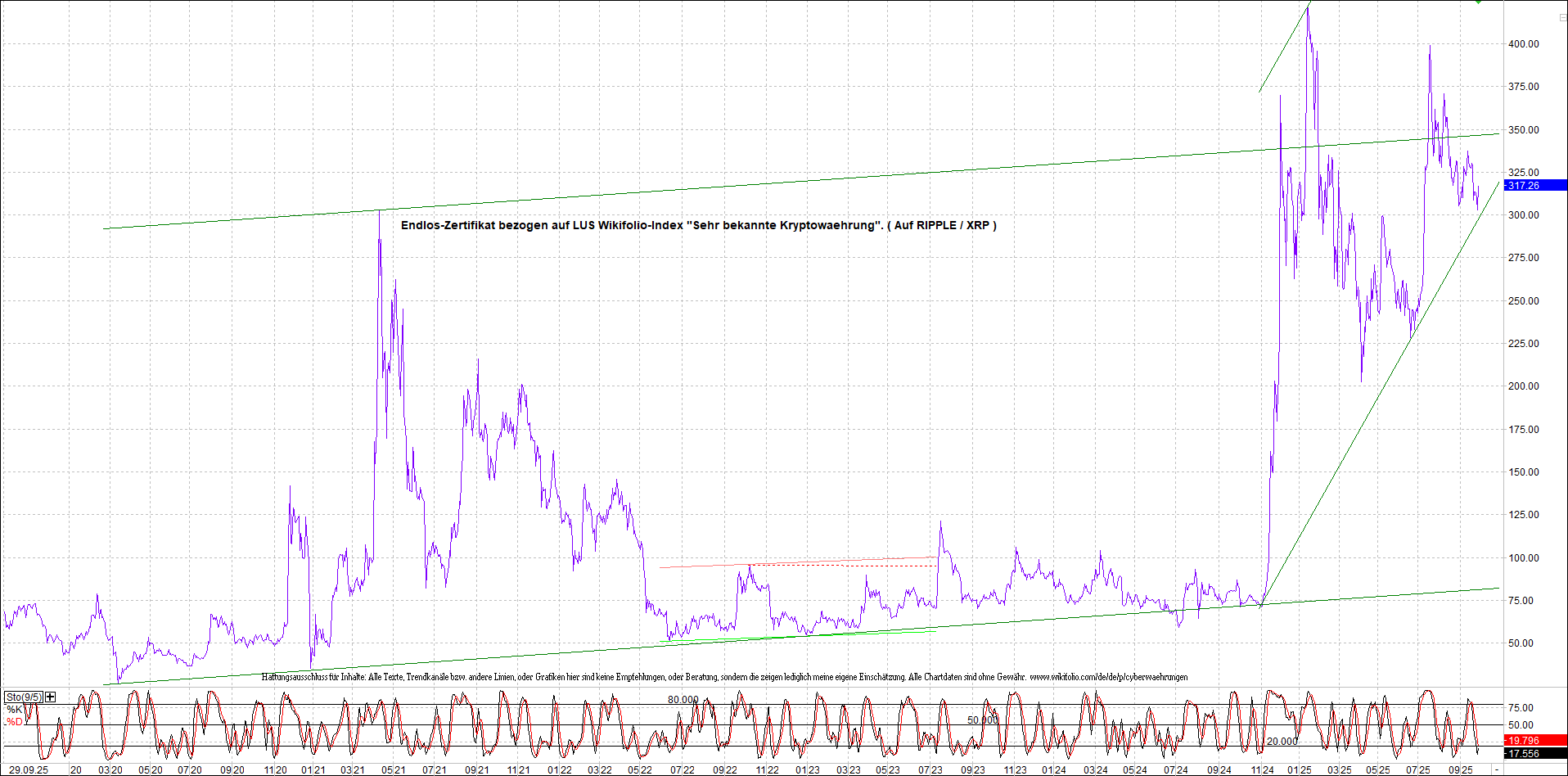Click the 400.00 price axis label
The image size is (1568, 776).
[1523, 44]
